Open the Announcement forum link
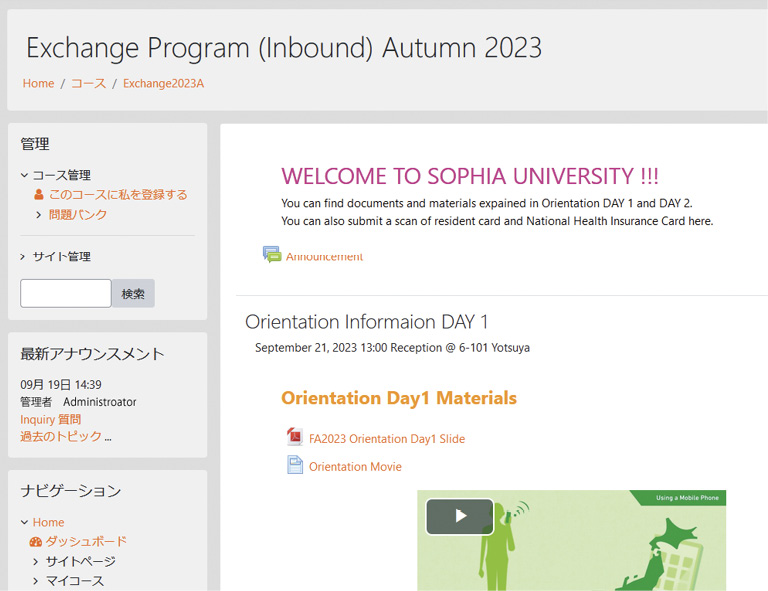 tap(324, 257)
